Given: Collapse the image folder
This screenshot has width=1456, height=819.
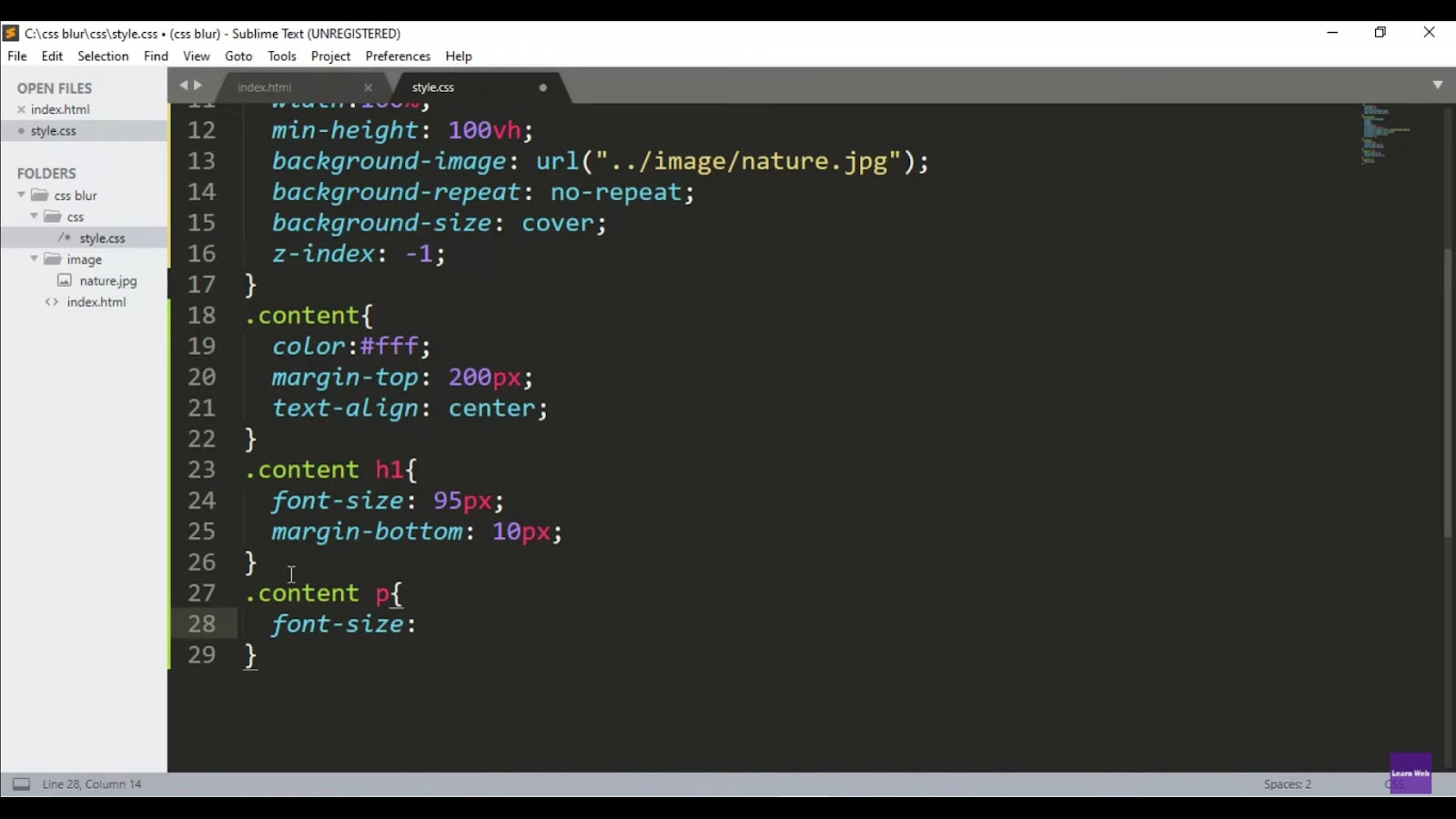Looking at the screenshot, I should pos(34,258).
